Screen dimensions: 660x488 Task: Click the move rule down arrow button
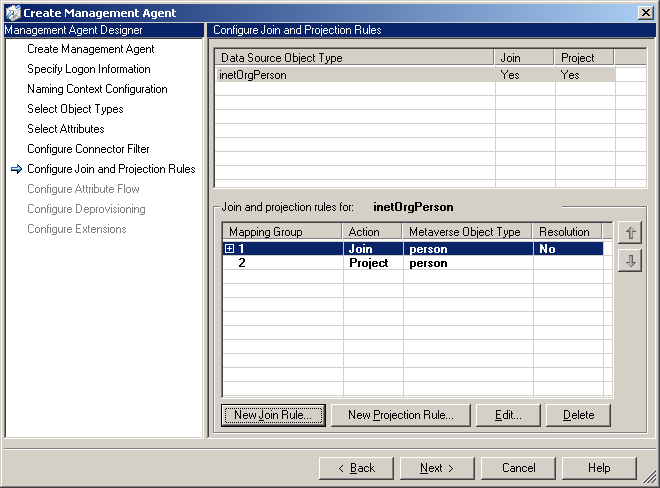pos(630,261)
